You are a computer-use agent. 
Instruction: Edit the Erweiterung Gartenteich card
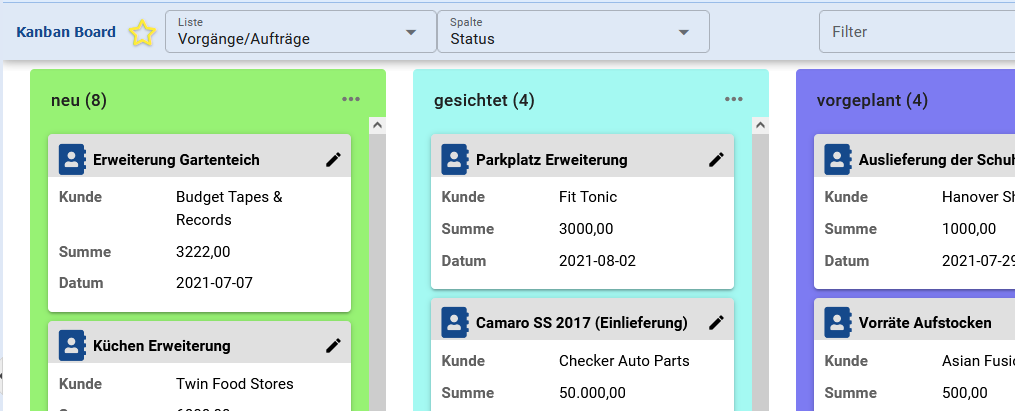point(334,160)
